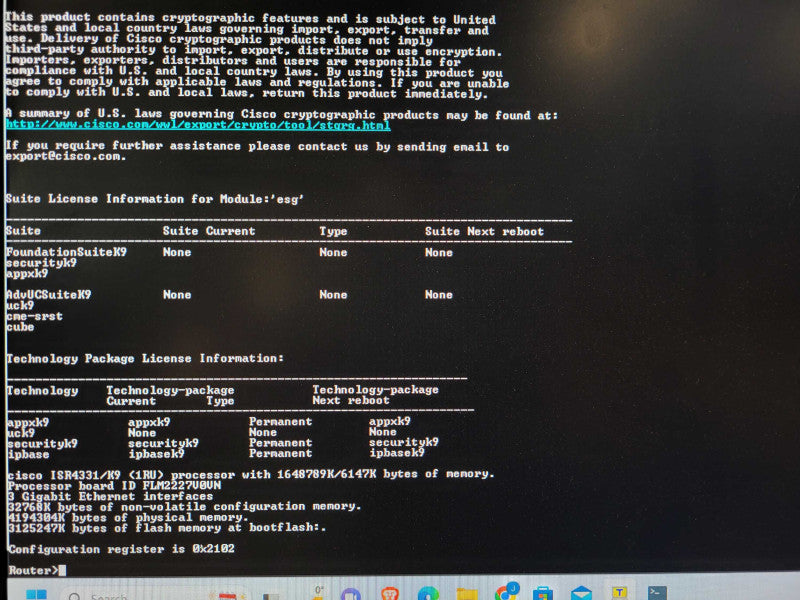
Task: Click the 'Suite Next reboot' column header
Action: [x=484, y=232]
